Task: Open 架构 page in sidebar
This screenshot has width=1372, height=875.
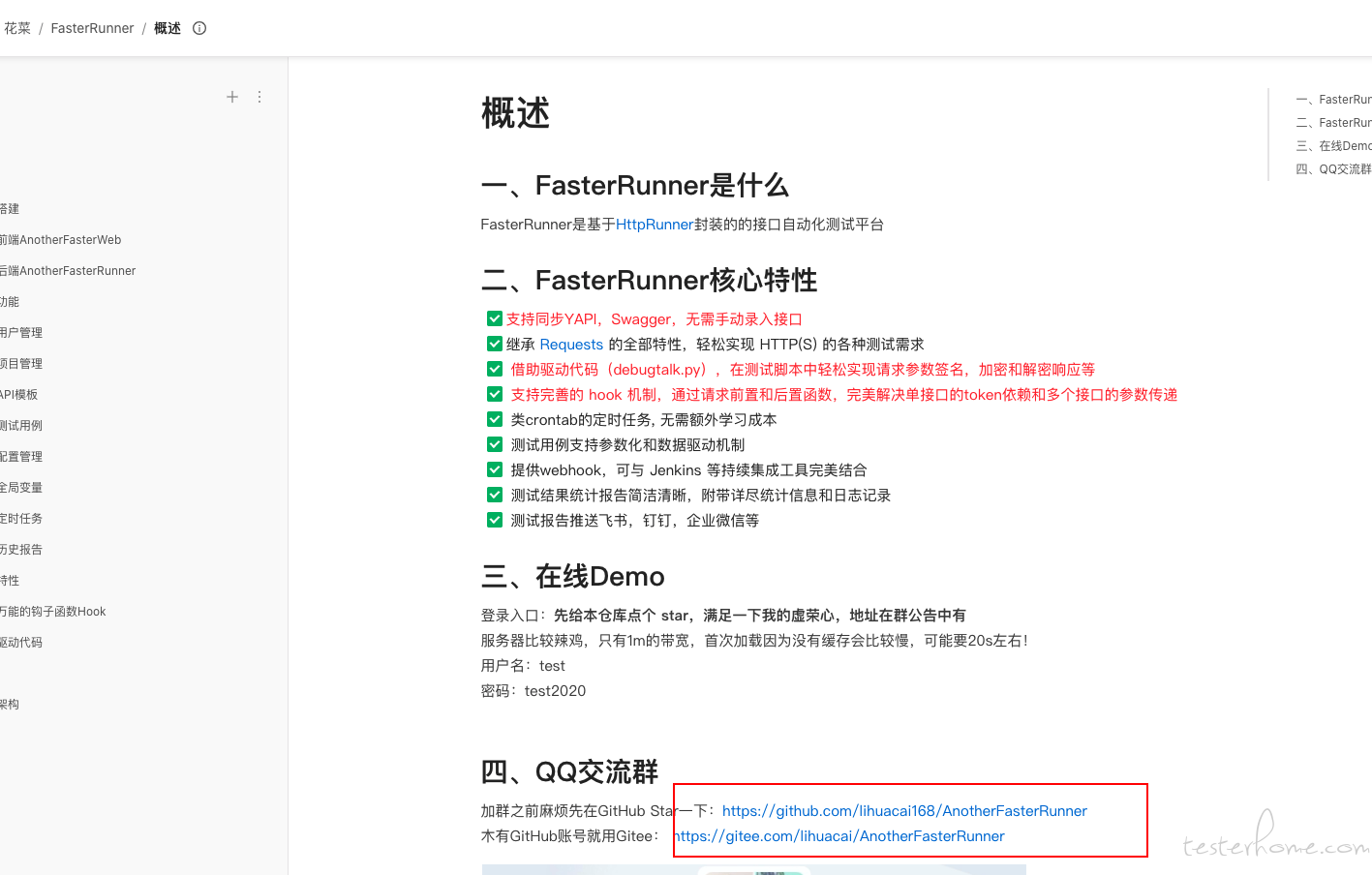Action: [10, 705]
